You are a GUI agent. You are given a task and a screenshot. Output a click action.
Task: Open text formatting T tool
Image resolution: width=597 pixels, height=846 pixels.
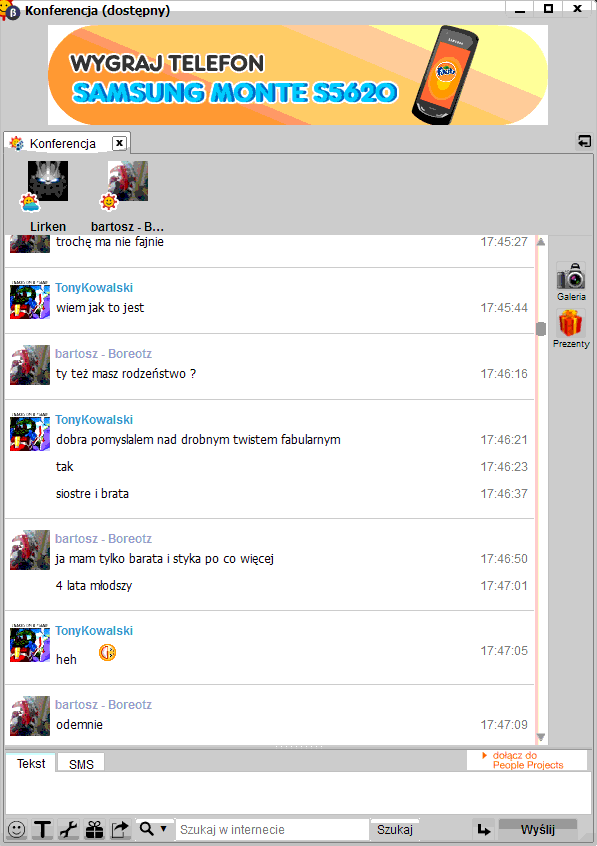click(x=43, y=829)
